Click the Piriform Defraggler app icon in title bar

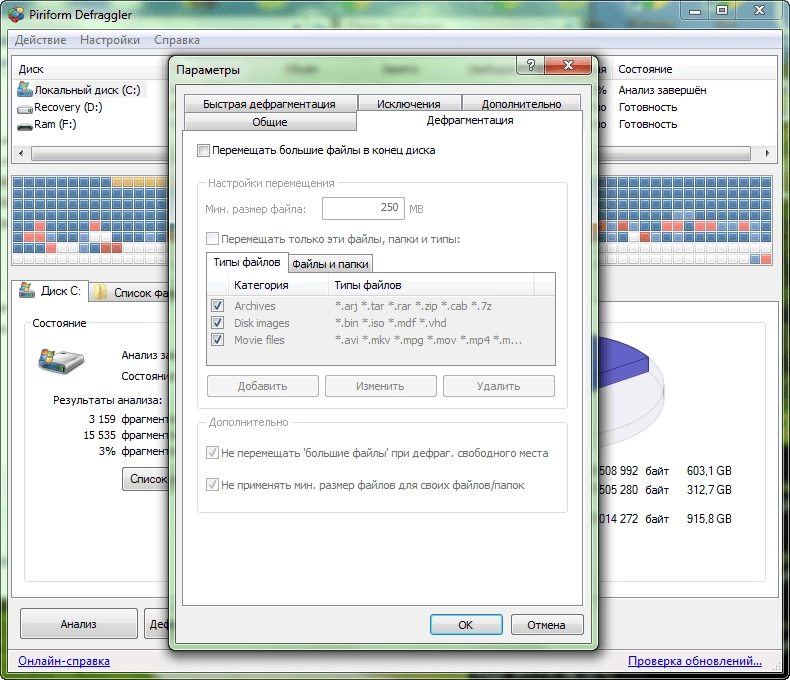tap(16, 15)
